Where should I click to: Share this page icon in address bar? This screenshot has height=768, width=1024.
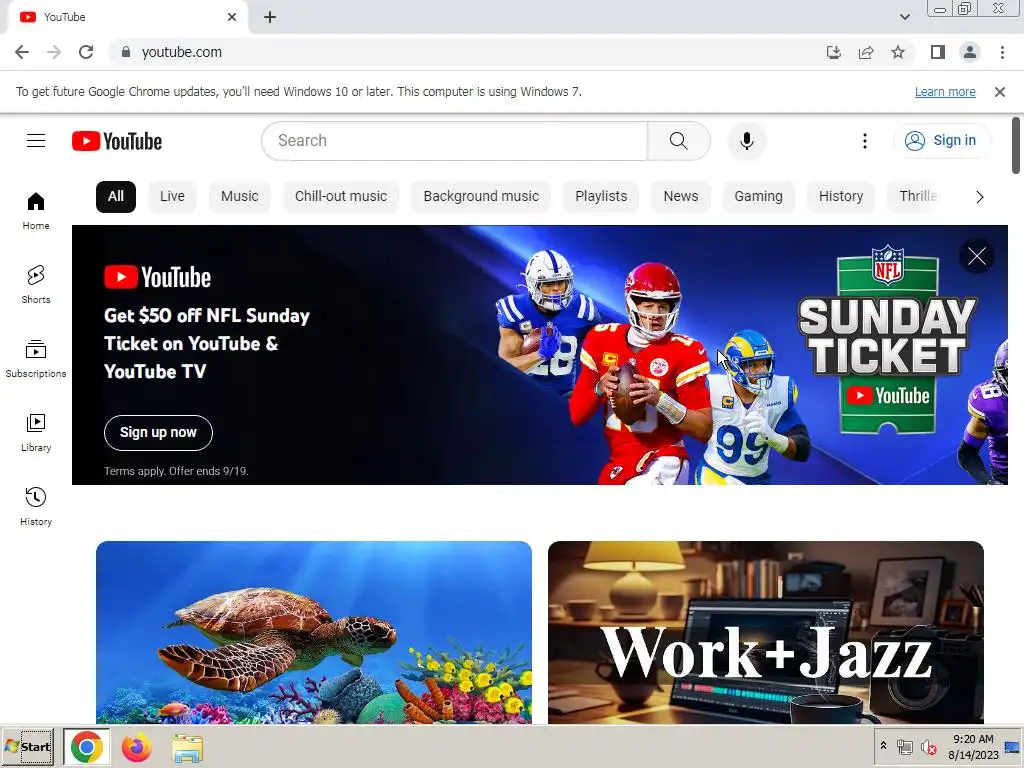[x=866, y=52]
